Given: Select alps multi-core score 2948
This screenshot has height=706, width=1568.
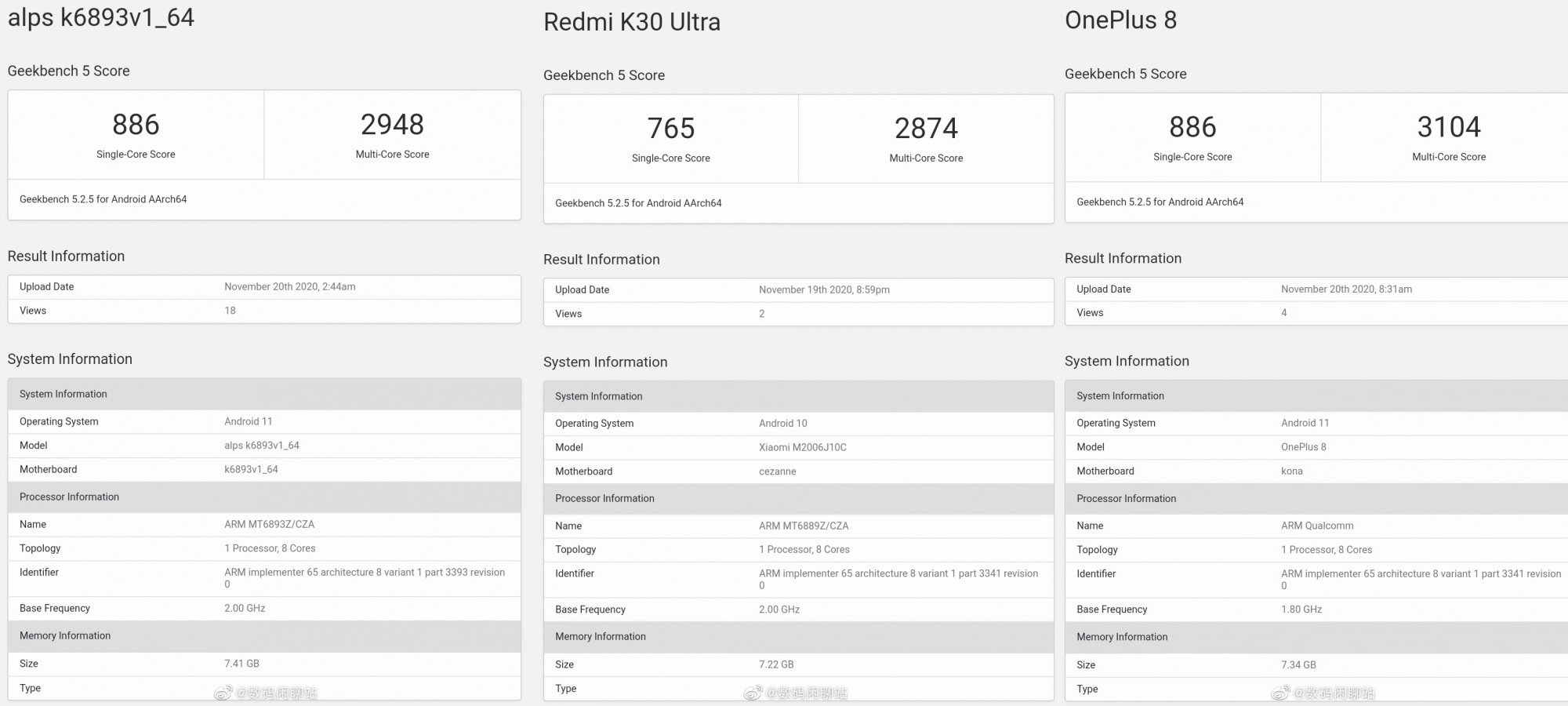Looking at the screenshot, I should pos(392,125).
